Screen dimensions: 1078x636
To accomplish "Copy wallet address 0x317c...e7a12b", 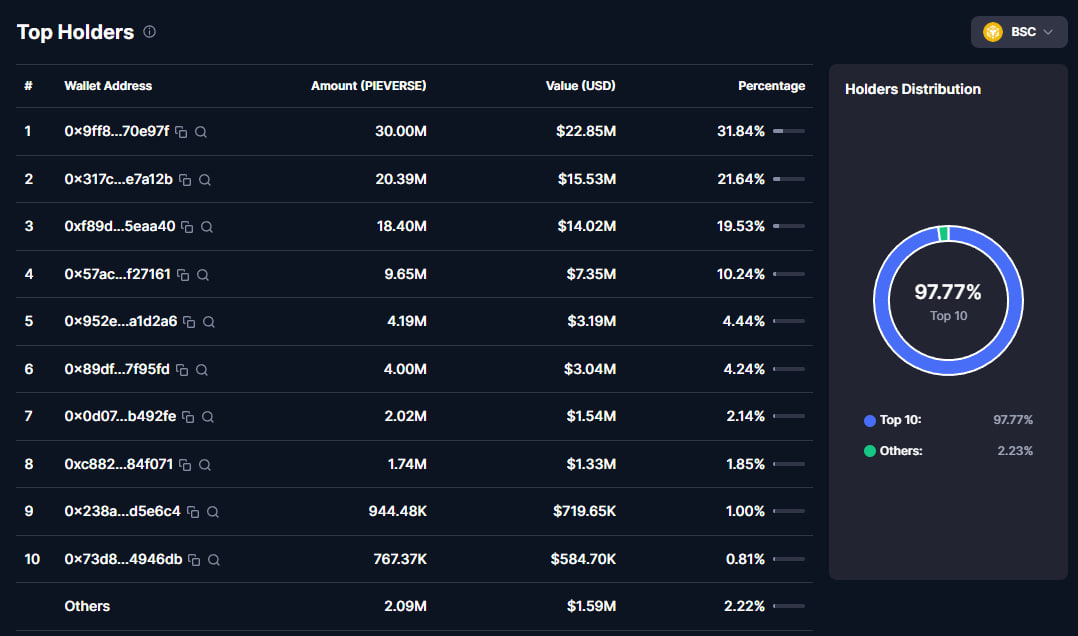I will [185, 180].
